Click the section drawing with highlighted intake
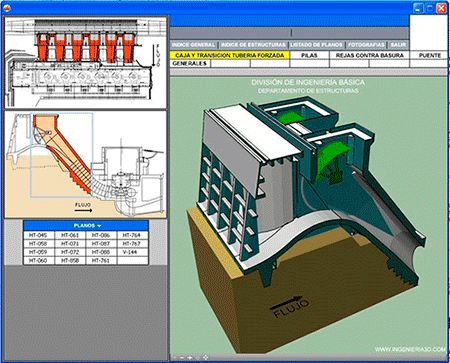Screen dimensions: 450x363 [85, 165]
